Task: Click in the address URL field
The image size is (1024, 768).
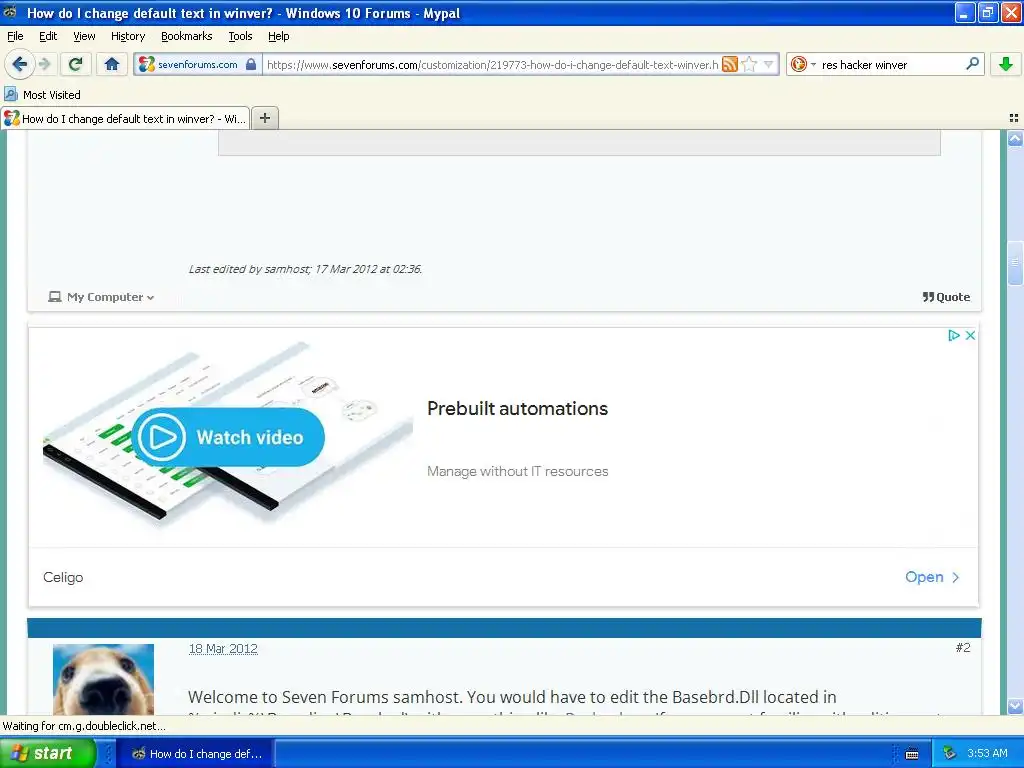Action: click(x=492, y=65)
